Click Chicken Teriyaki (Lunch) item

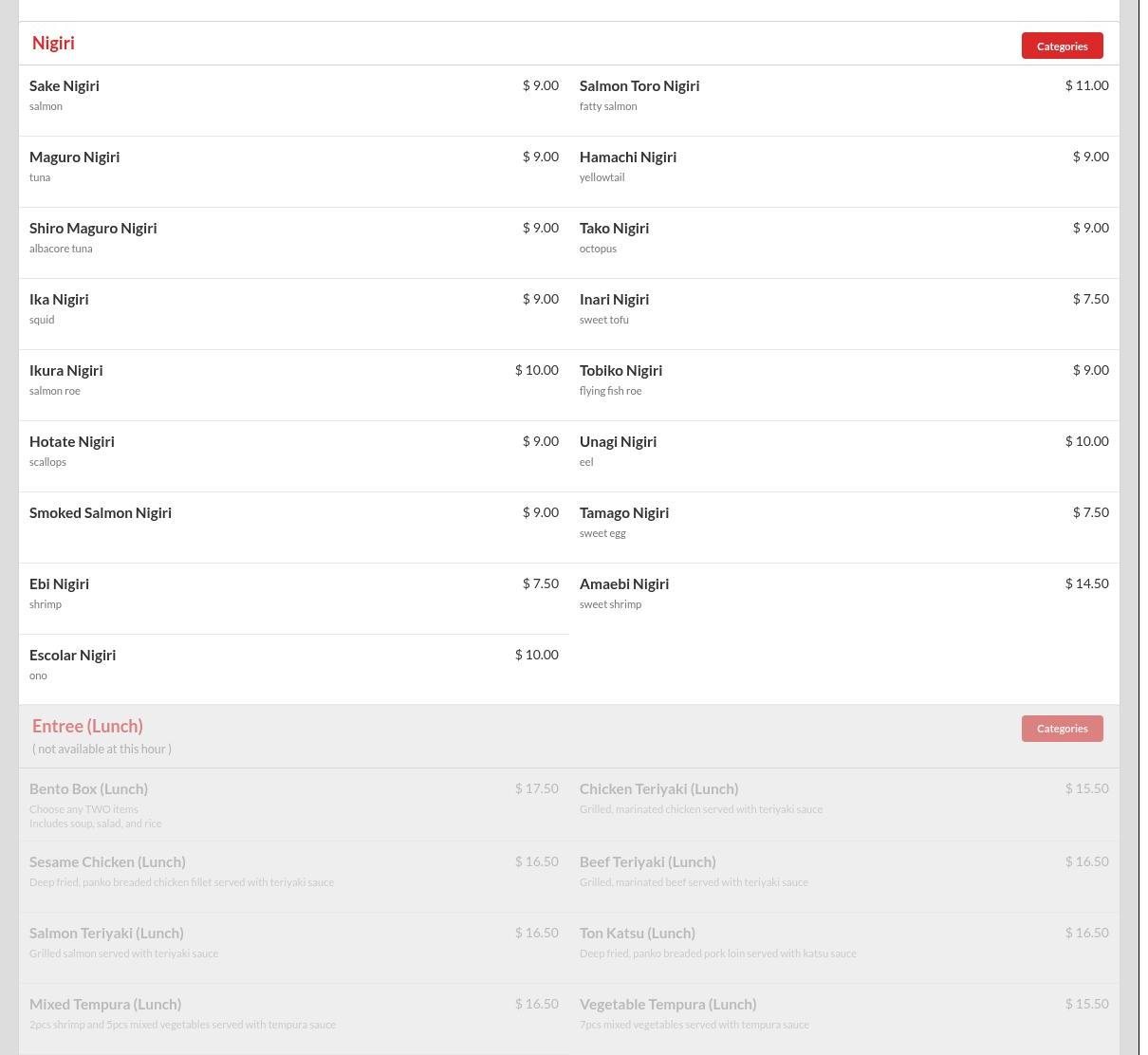pyautogui.click(x=844, y=805)
